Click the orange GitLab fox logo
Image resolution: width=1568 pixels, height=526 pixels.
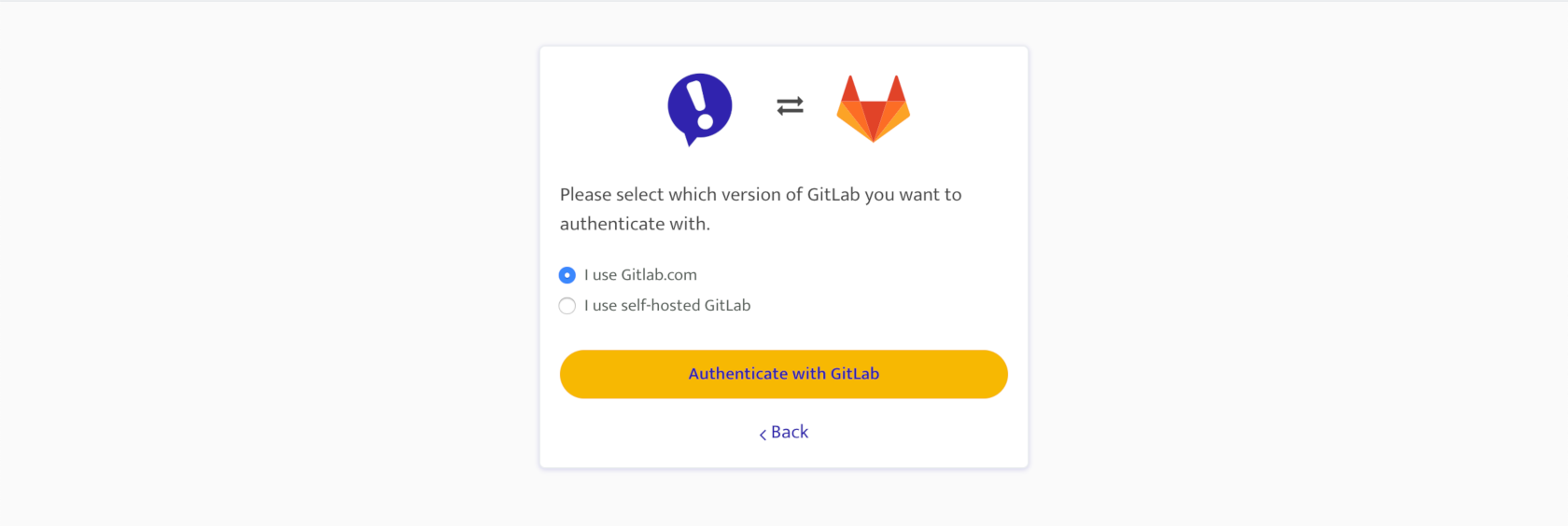(x=874, y=108)
